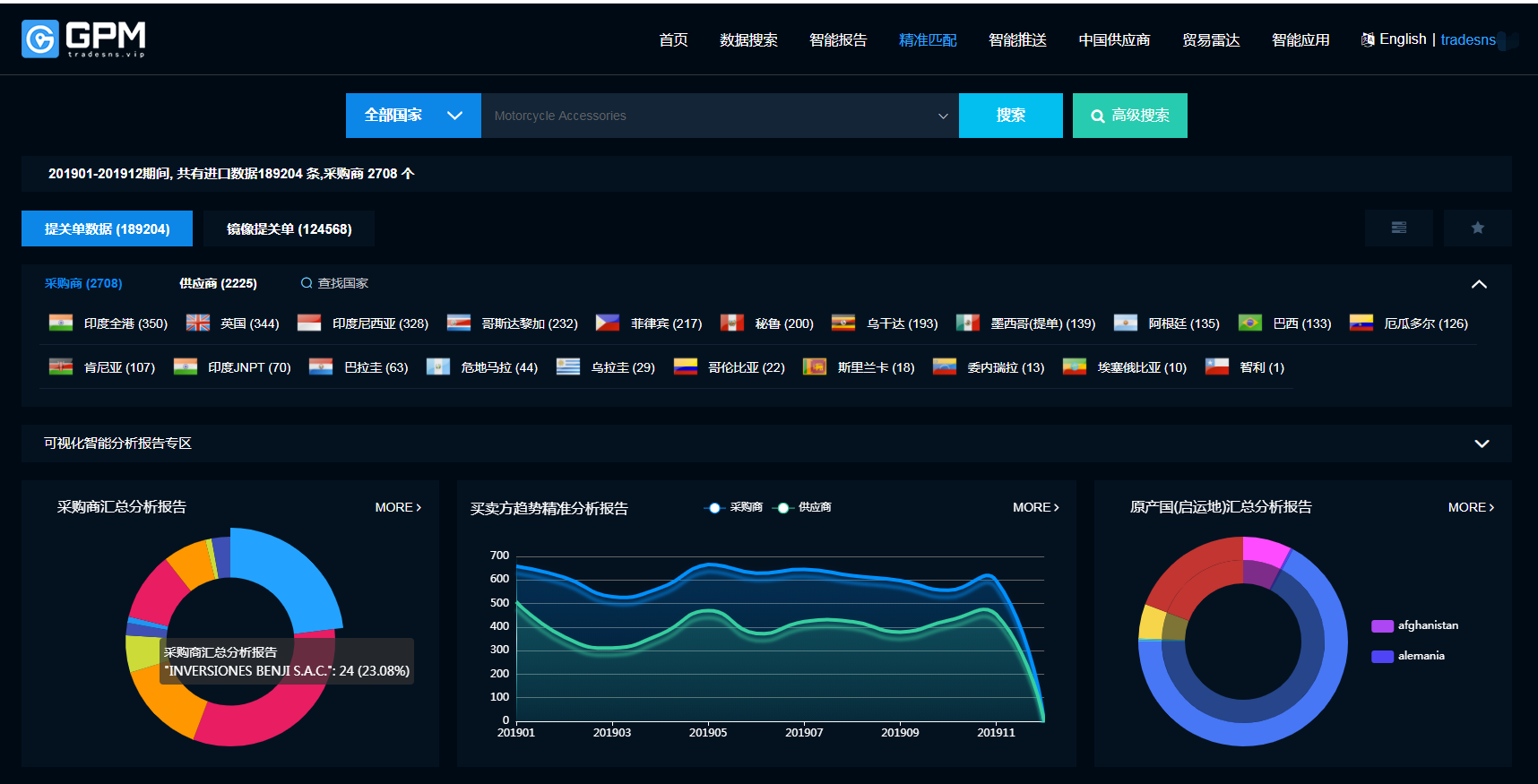Click the language icon beside English

pos(1368,39)
